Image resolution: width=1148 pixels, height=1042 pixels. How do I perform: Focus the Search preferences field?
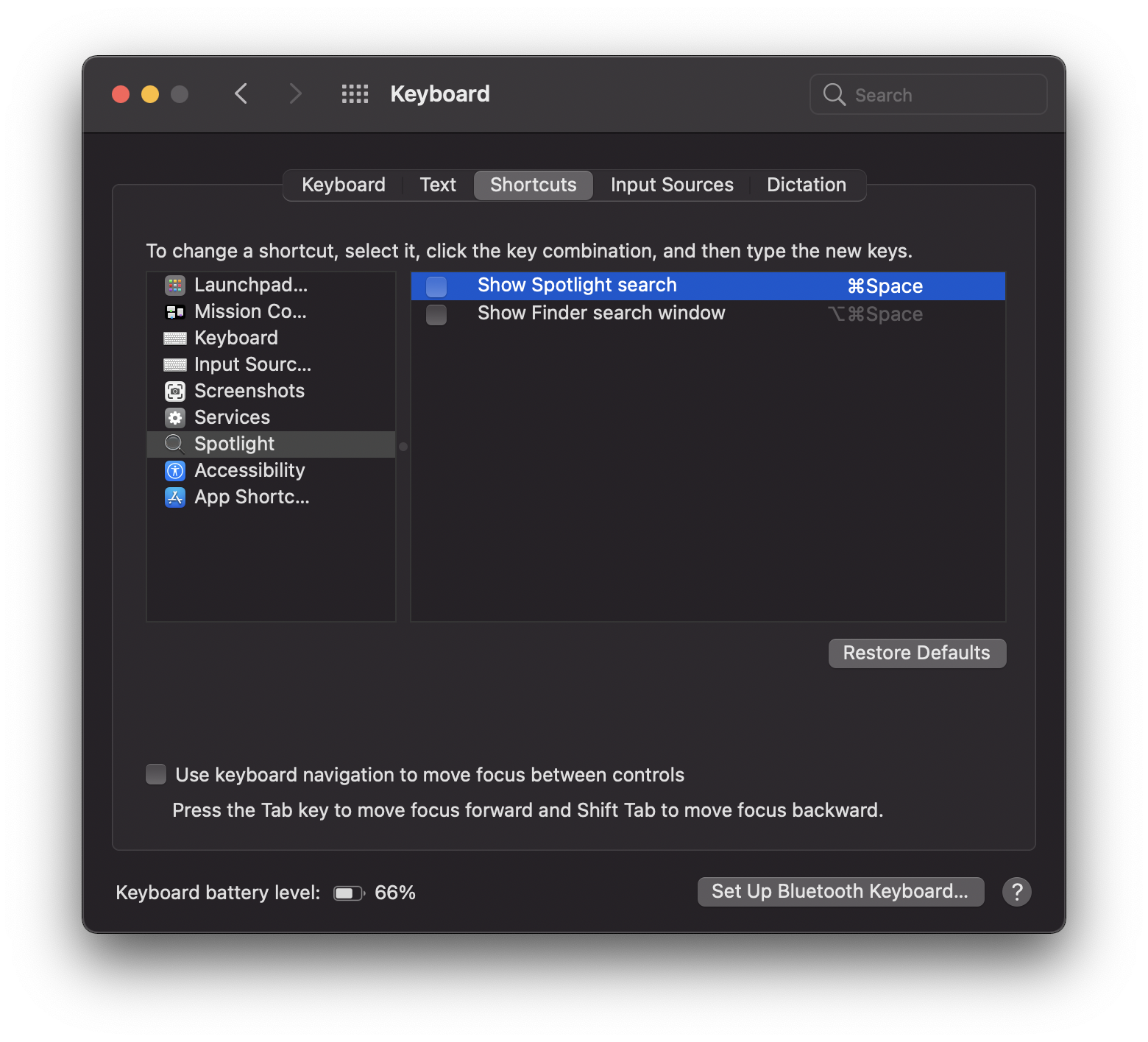click(929, 94)
